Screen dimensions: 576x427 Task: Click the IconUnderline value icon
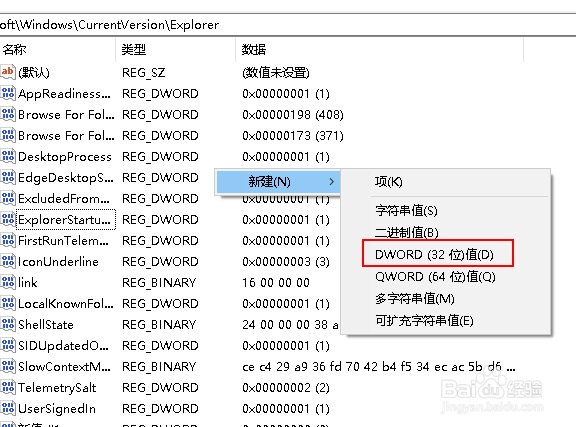pos(8,261)
